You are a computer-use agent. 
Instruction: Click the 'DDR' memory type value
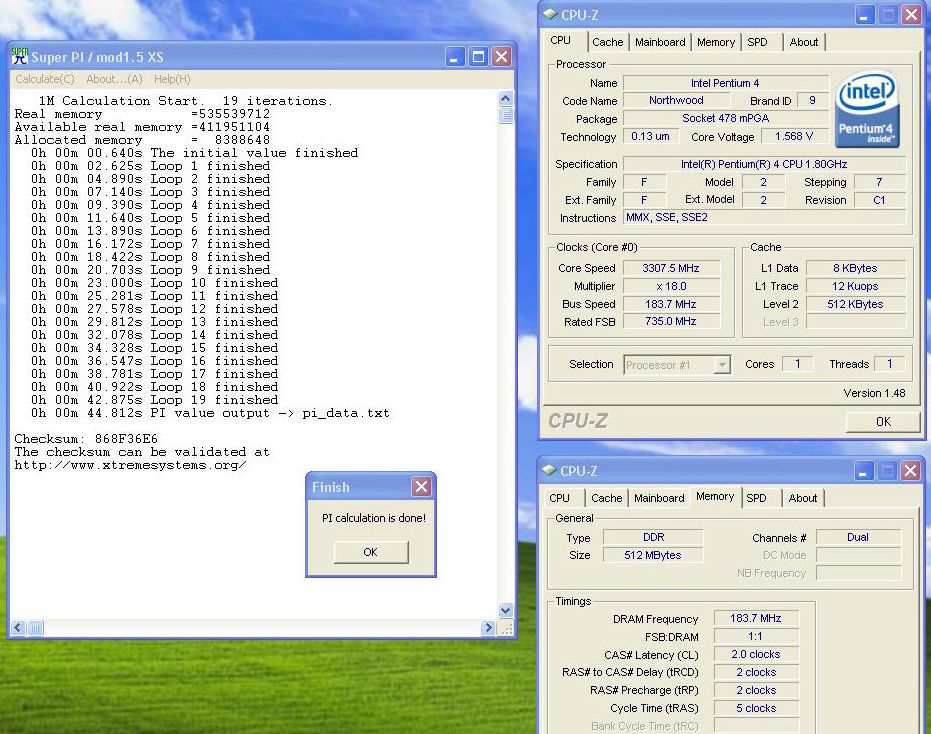(653, 537)
